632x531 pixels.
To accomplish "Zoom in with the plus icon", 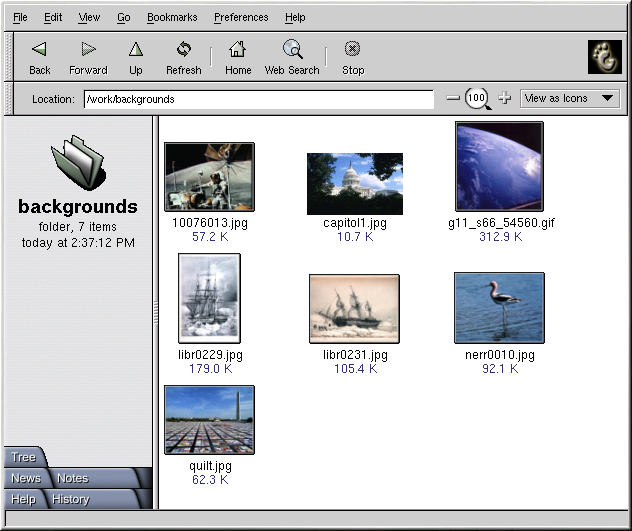I will tap(505, 98).
